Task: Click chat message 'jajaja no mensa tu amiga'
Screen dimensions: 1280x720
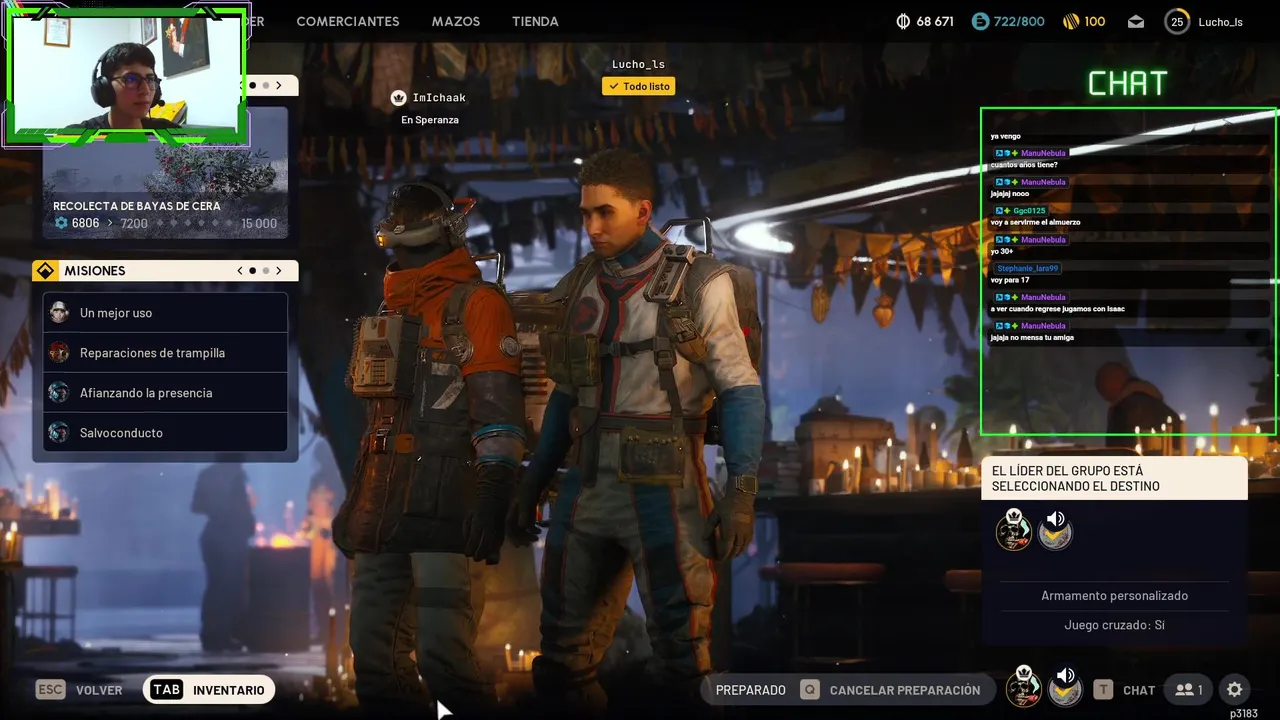Action: click(1032, 338)
